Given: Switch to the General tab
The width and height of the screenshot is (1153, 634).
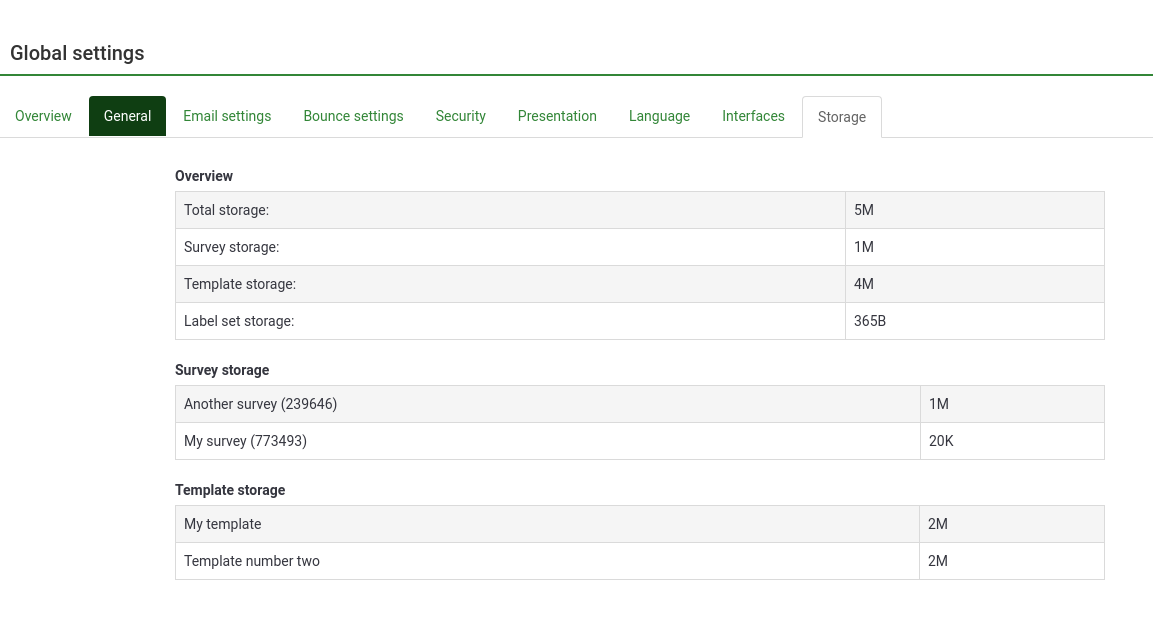Looking at the screenshot, I should pyautogui.click(x=127, y=116).
